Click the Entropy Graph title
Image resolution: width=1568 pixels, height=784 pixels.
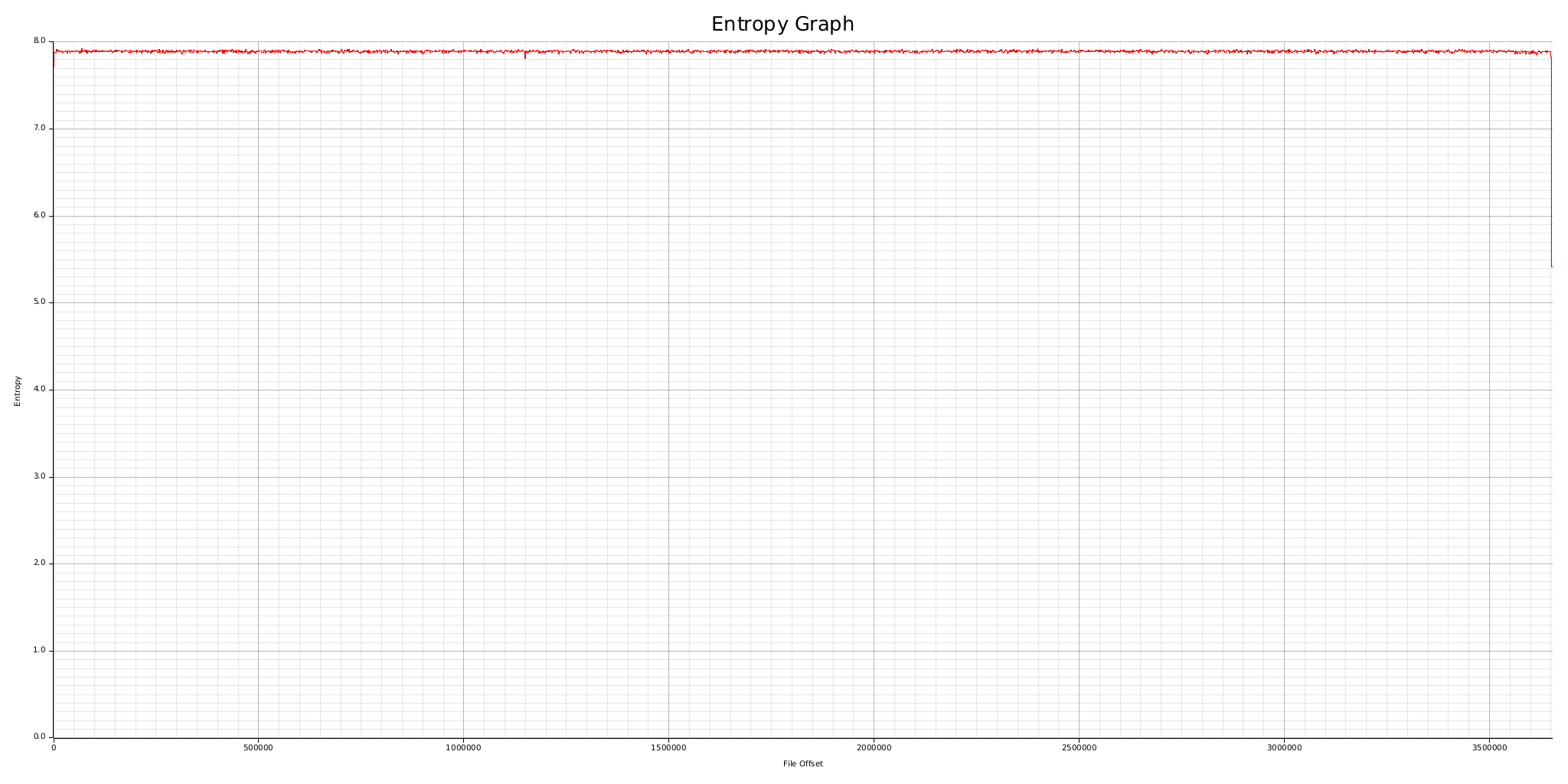[782, 24]
